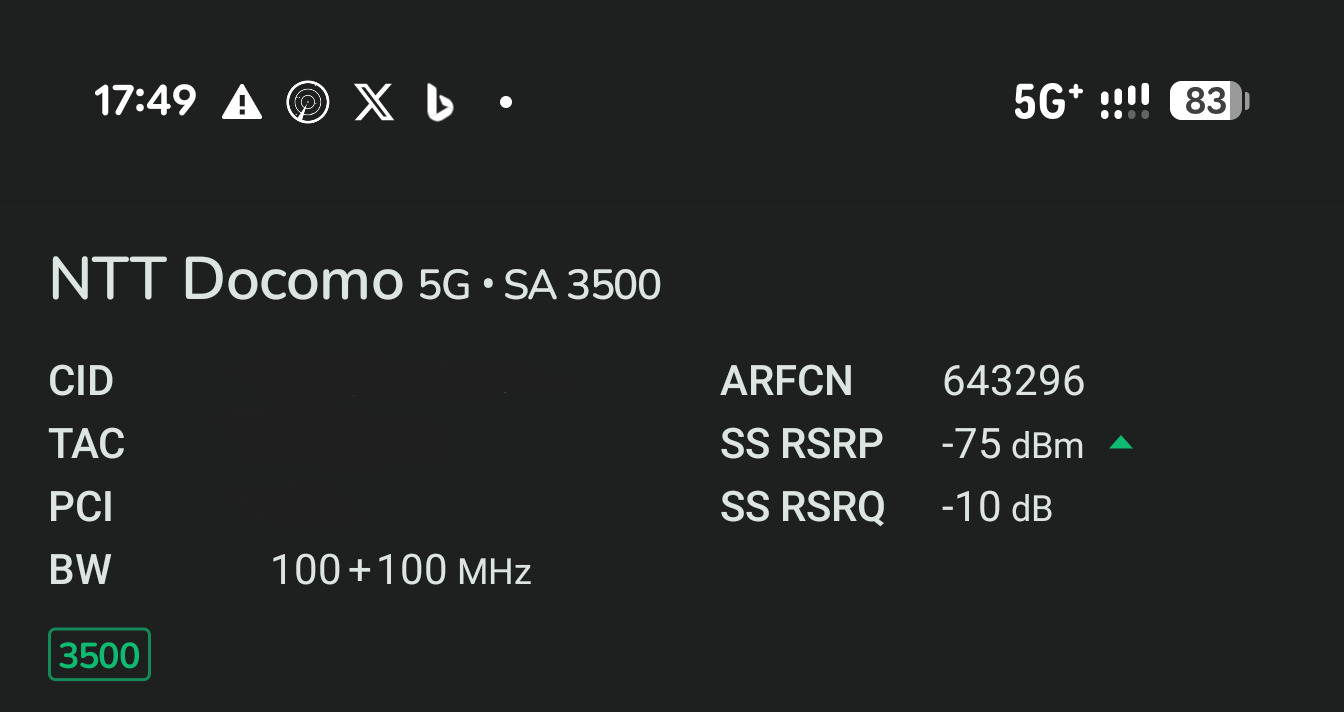Select the ARFCN value 643296

tap(1013, 381)
